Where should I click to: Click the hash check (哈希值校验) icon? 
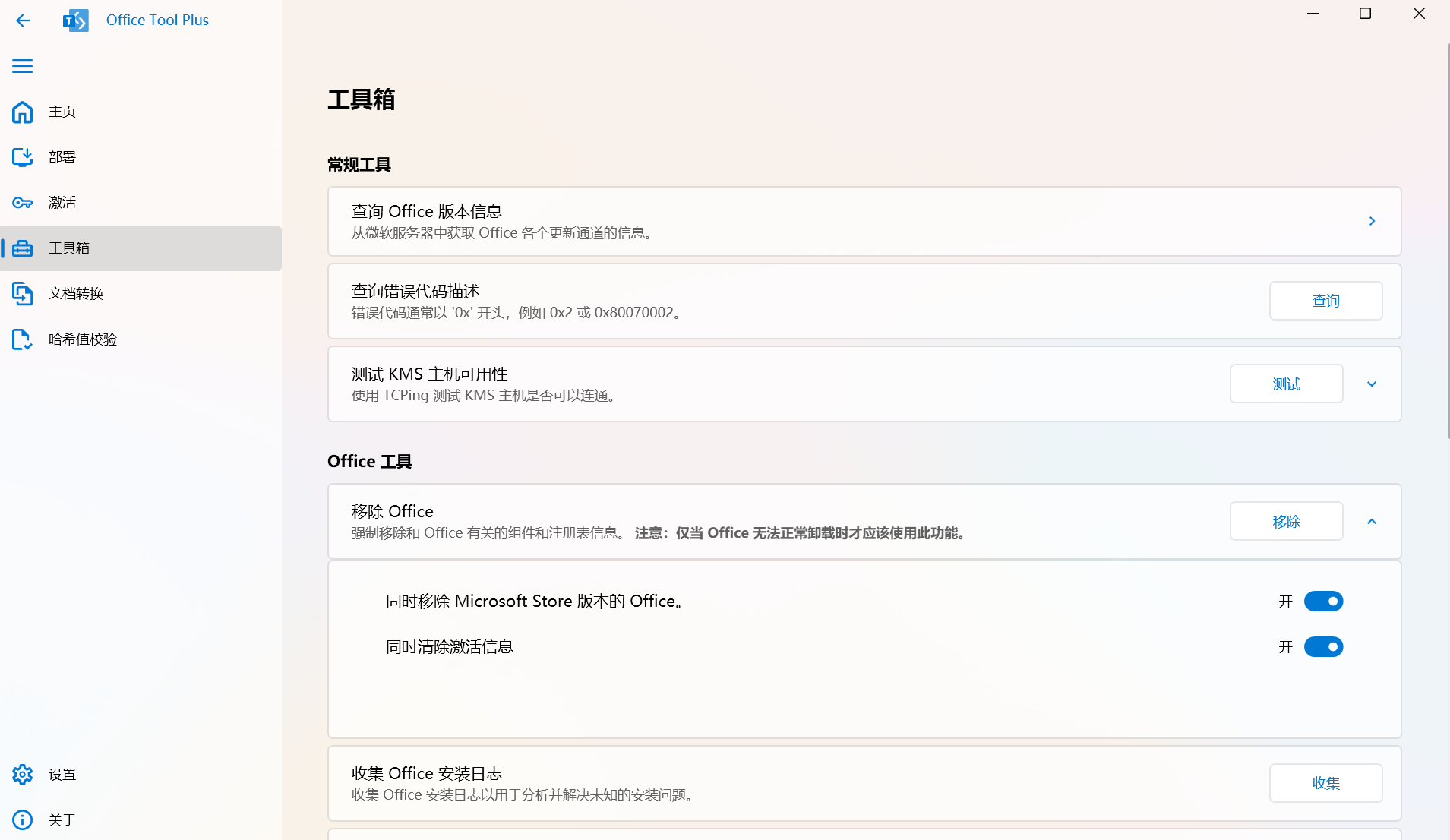tap(23, 339)
